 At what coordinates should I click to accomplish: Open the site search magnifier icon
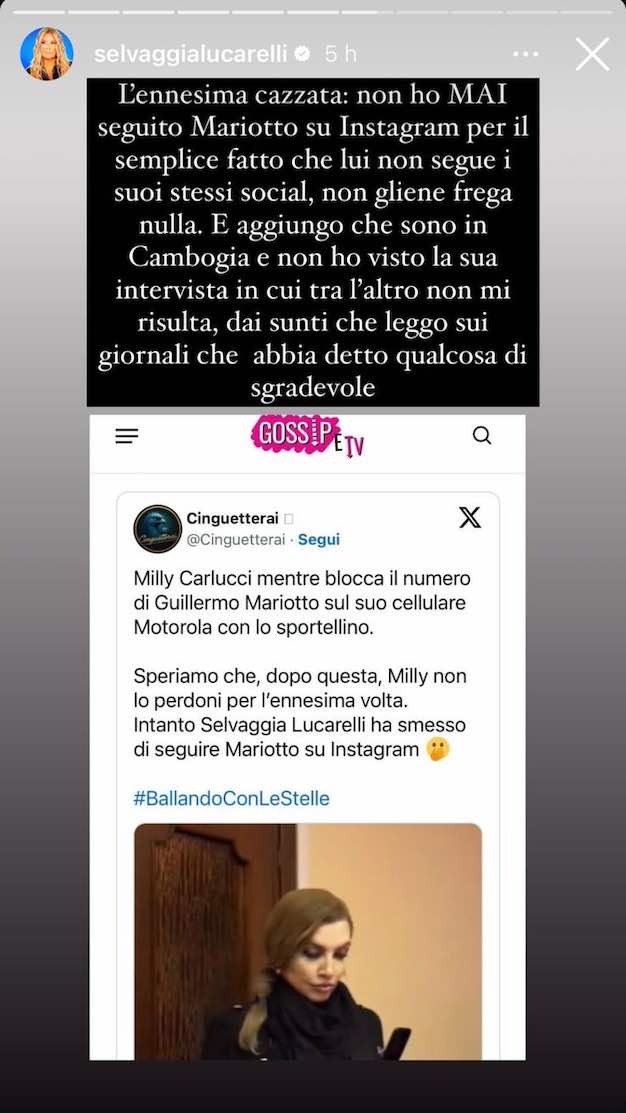click(482, 435)
